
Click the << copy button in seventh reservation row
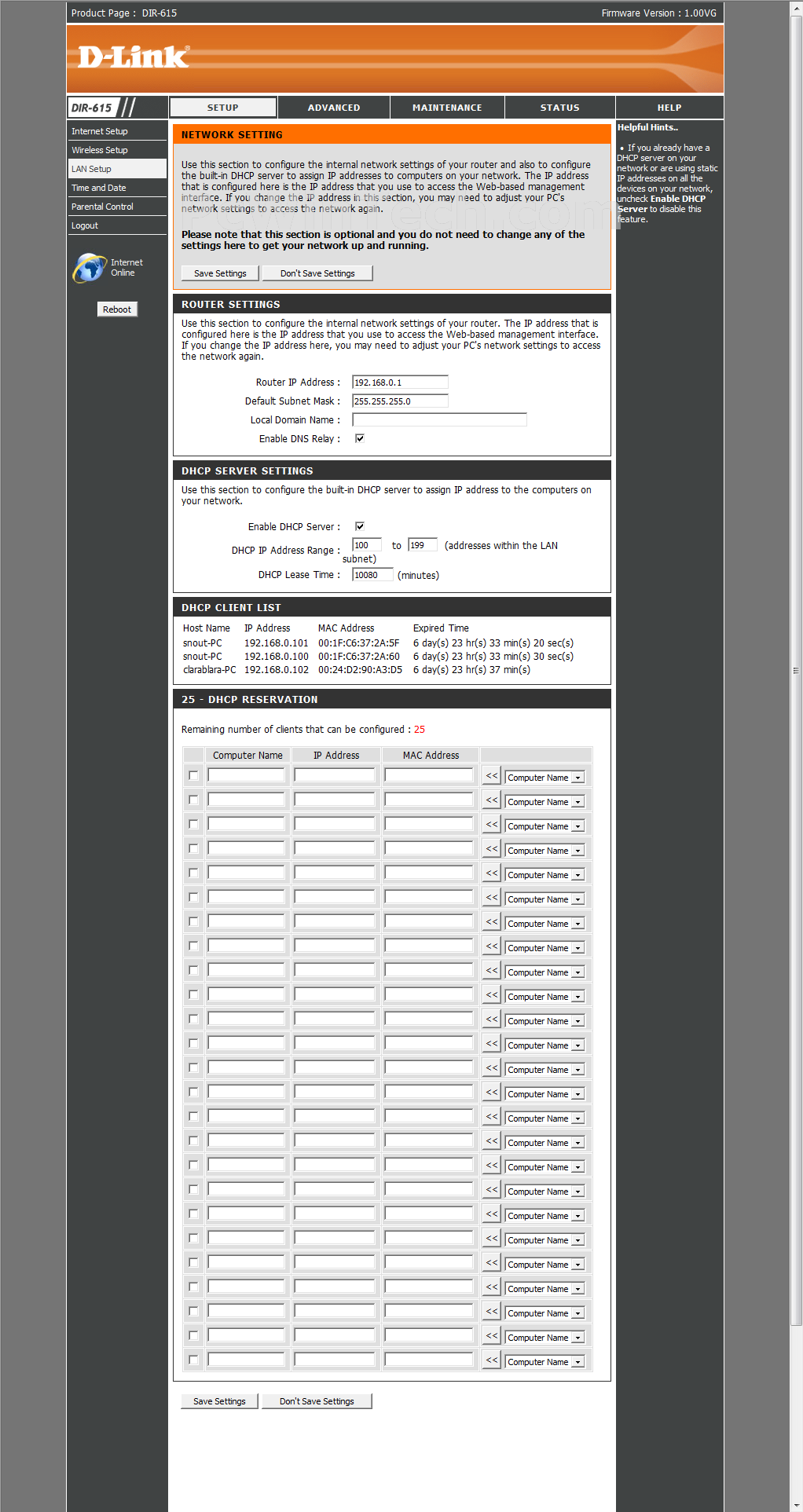492,922
